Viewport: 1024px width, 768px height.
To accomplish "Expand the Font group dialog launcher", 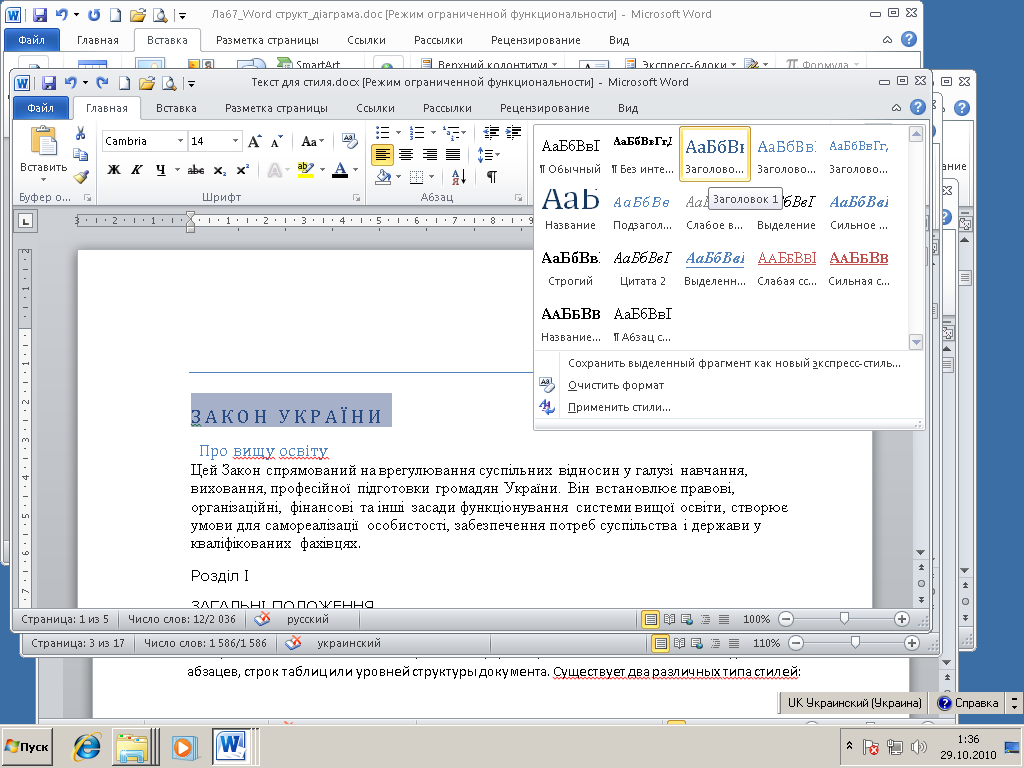I will coord(356,197).
